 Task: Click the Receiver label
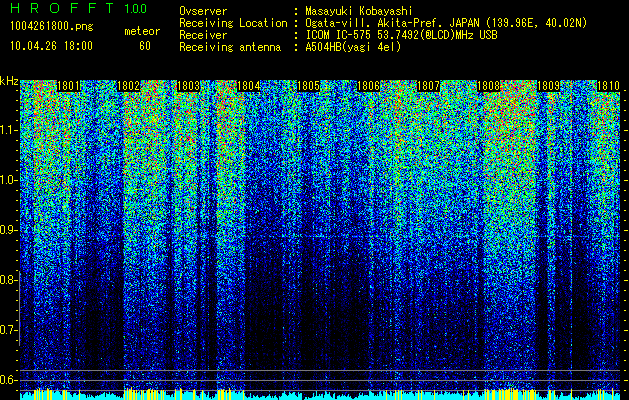[x=203, y=35]
